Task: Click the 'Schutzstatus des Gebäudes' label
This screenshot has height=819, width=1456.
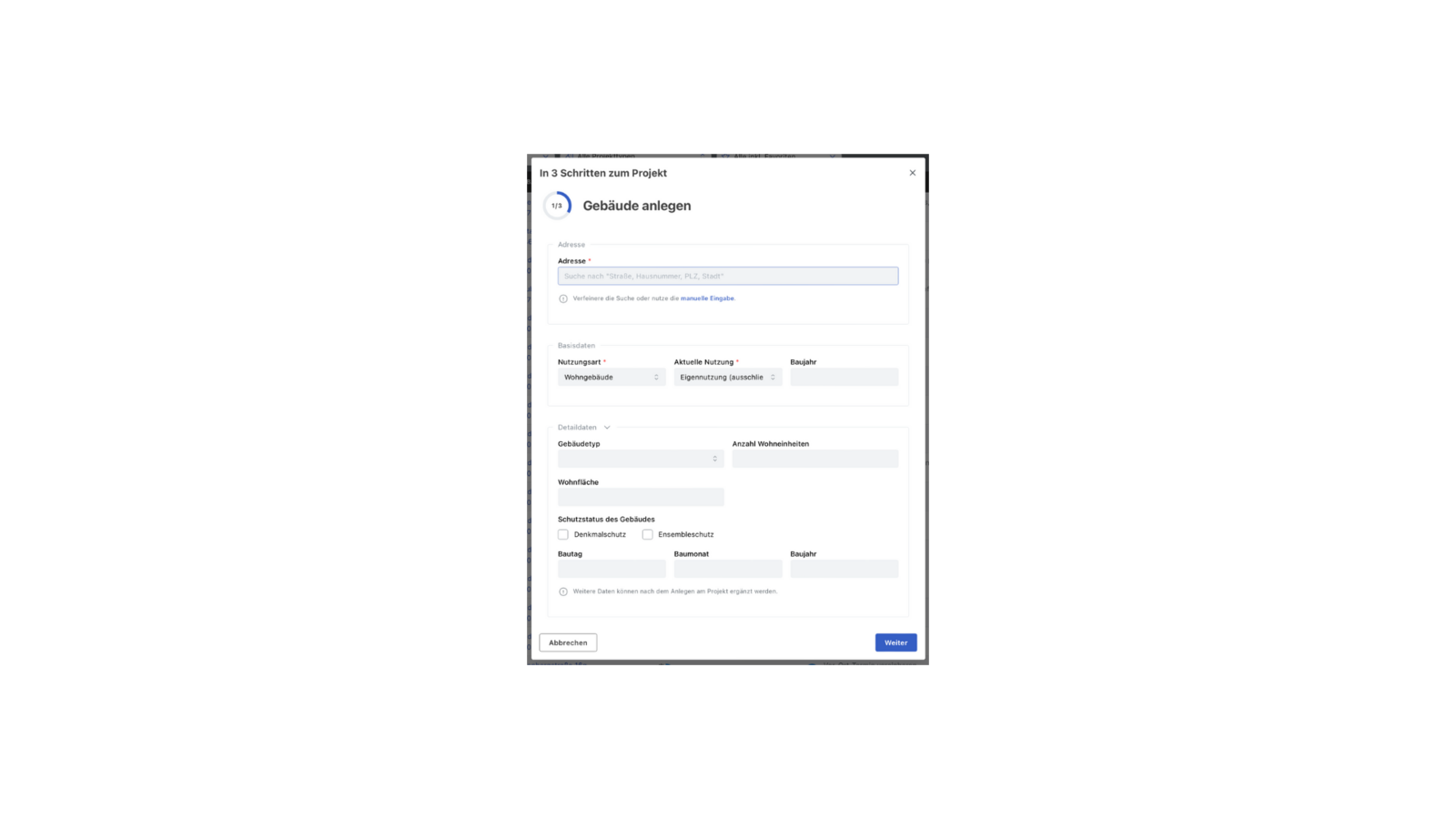Action: point(606,520)
